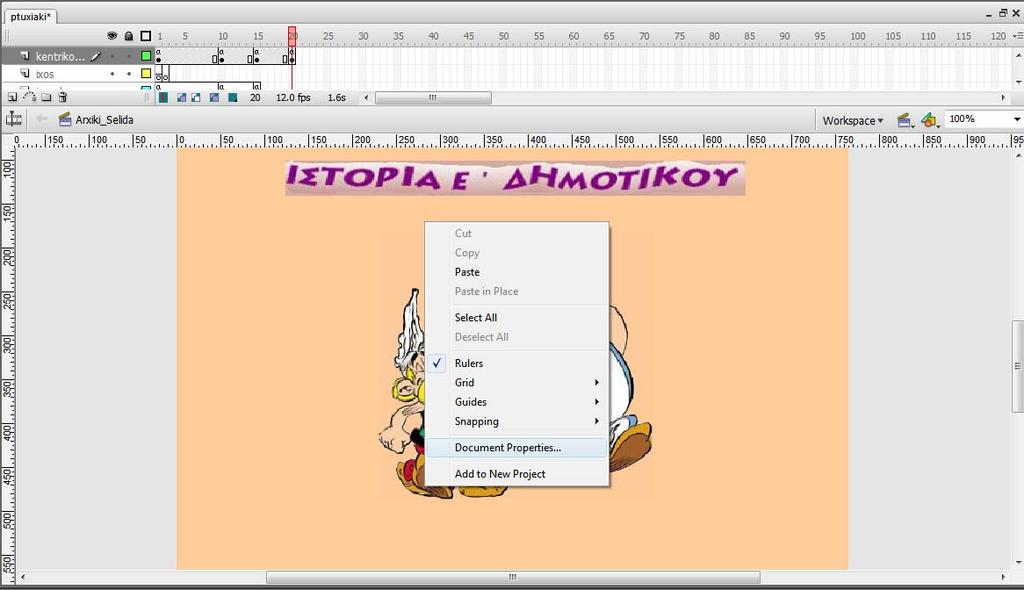Add a motion guide layer
The height and width of the screenshot is (590, 1024).
click(29, 97)
